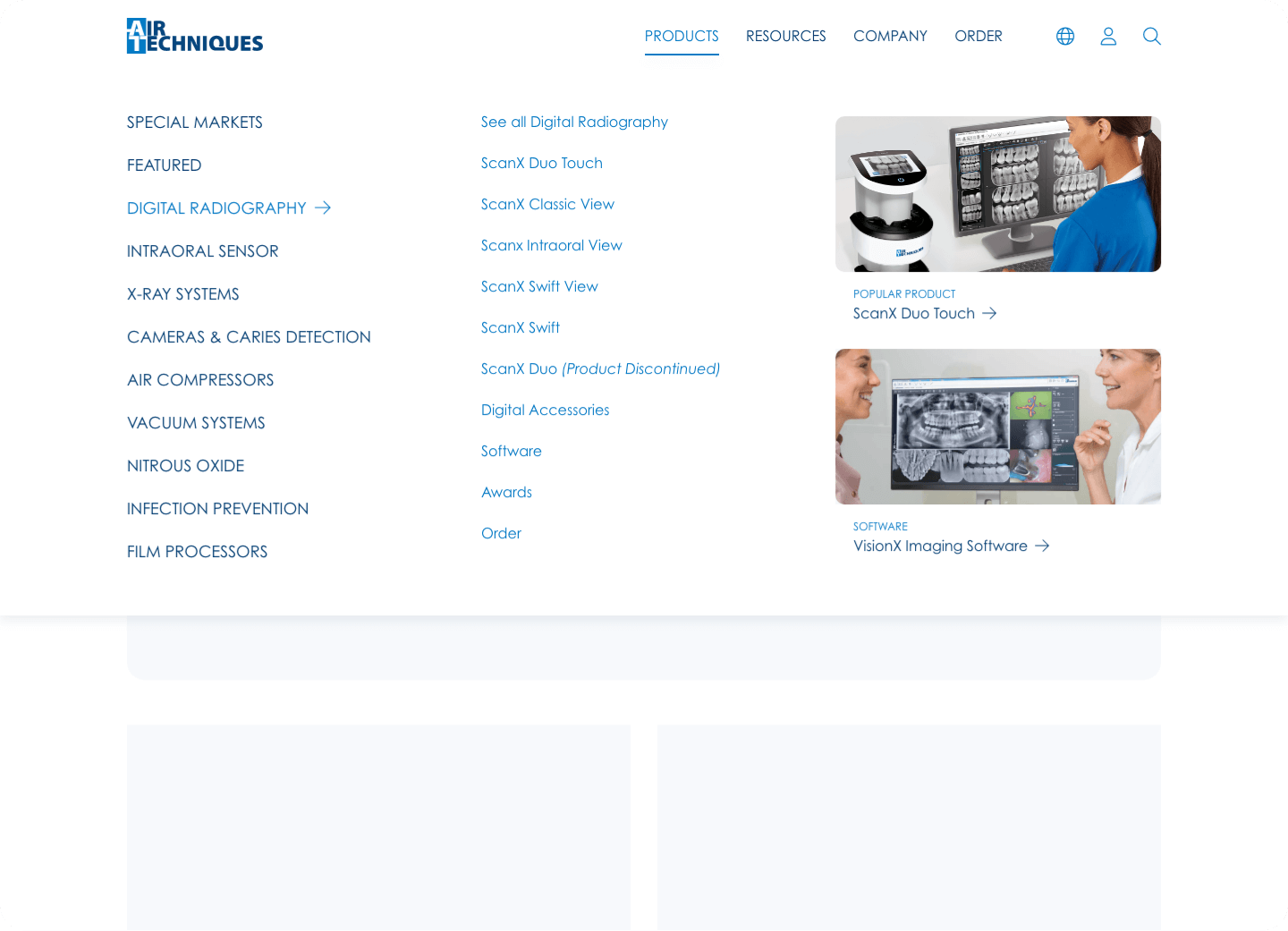Viewport: 1288px width, 931px height.
Task: Open the search magnifier icon
Action: [1152, 36]
